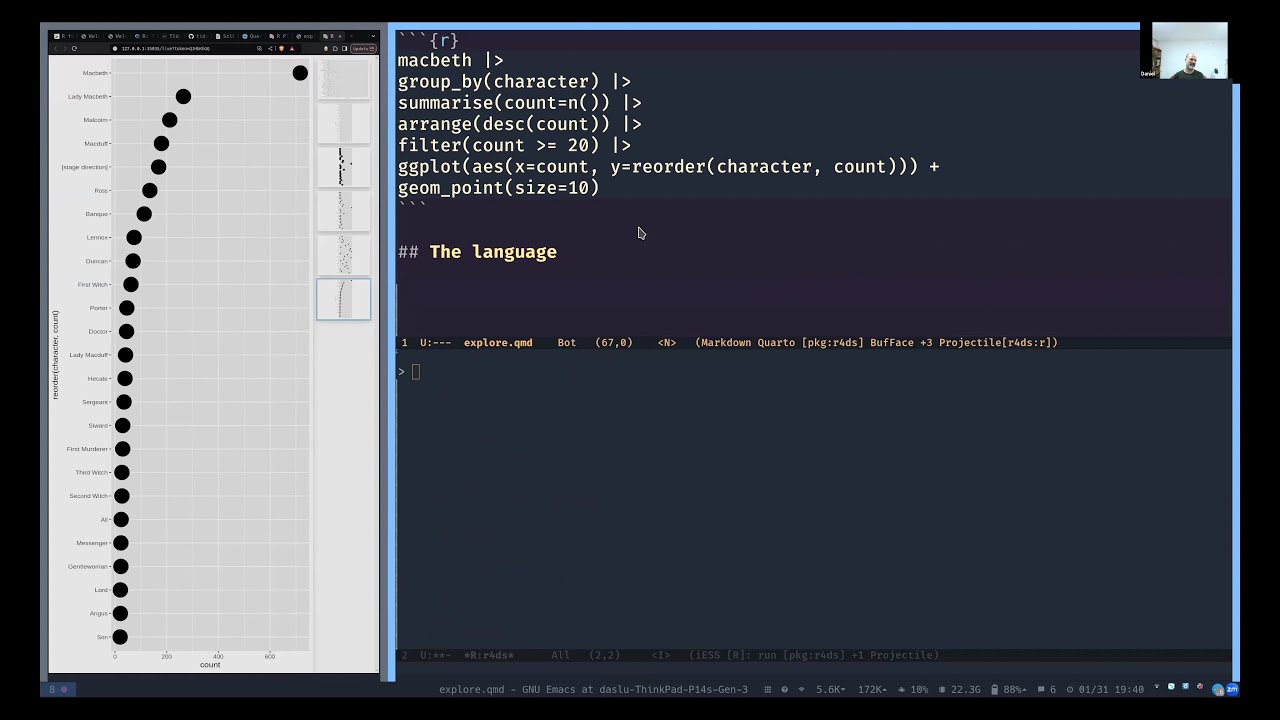
Task: Select the fourth plot history thumbnail
Action: pyautogui.click(x=343, y=211)
